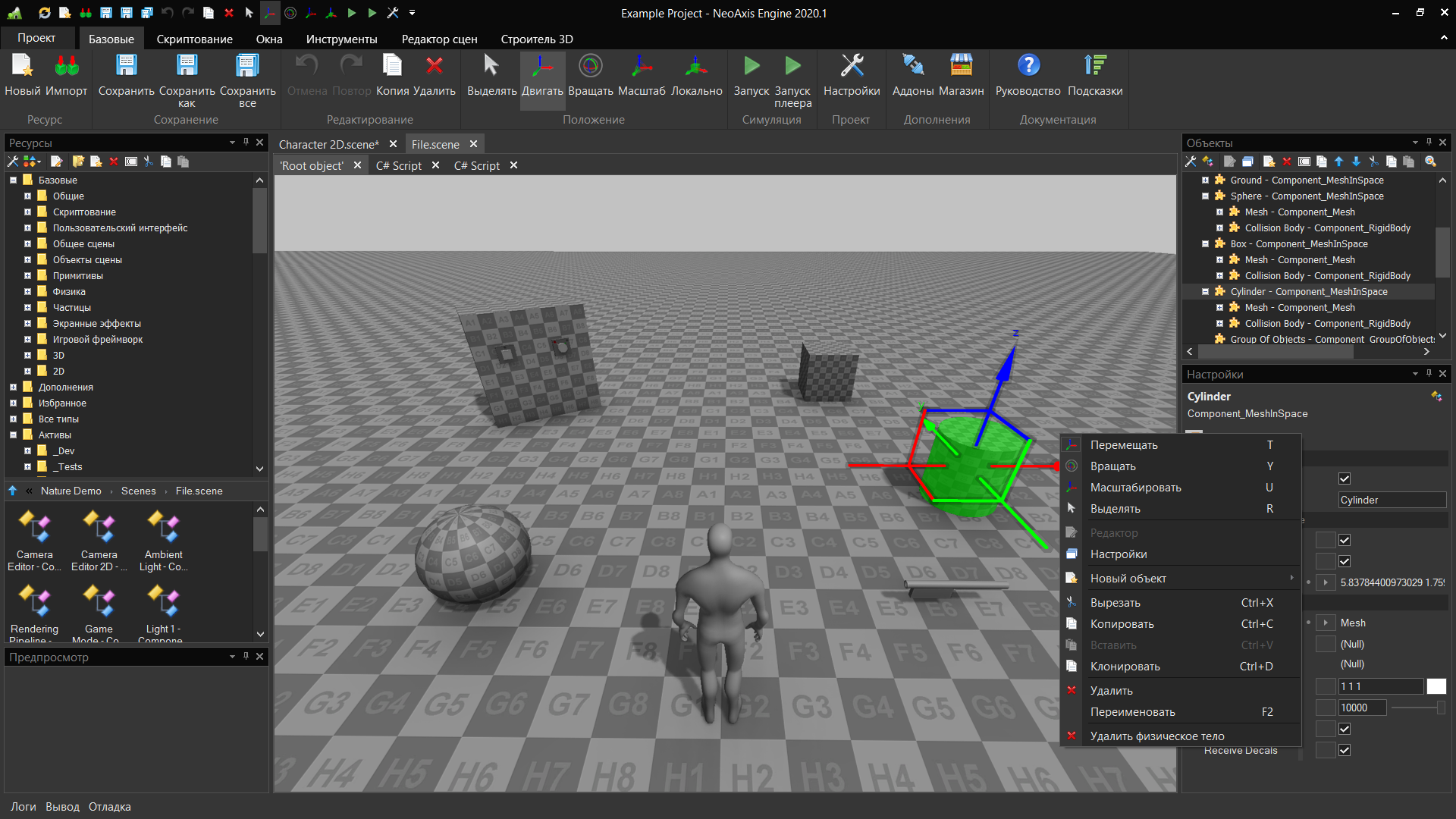Screen dimensions: 1456x819
Task: Toggle the Receive Decals checkbox
Action: click(1345, 750)
